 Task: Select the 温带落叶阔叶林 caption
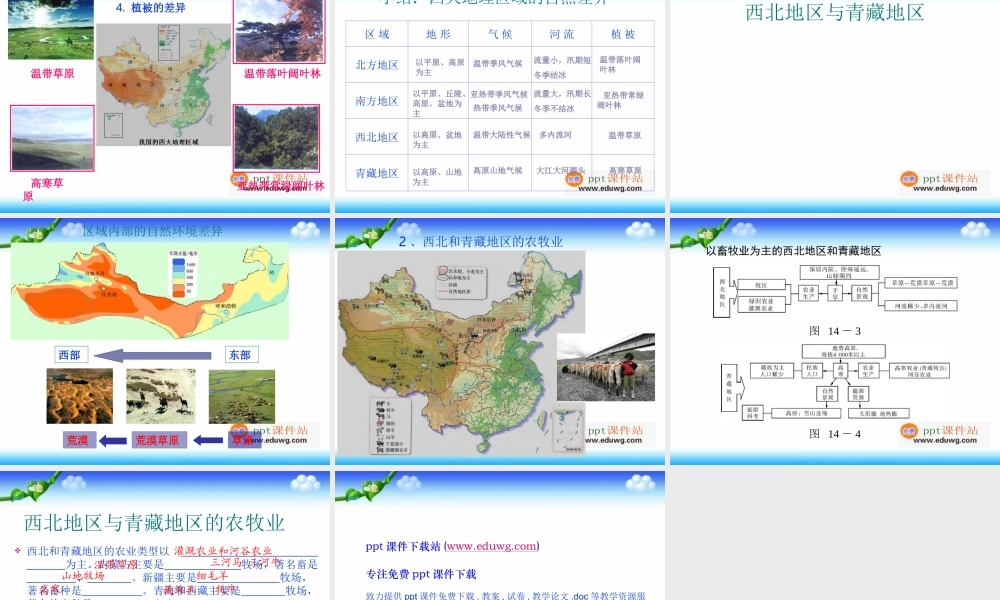point(282,73)
